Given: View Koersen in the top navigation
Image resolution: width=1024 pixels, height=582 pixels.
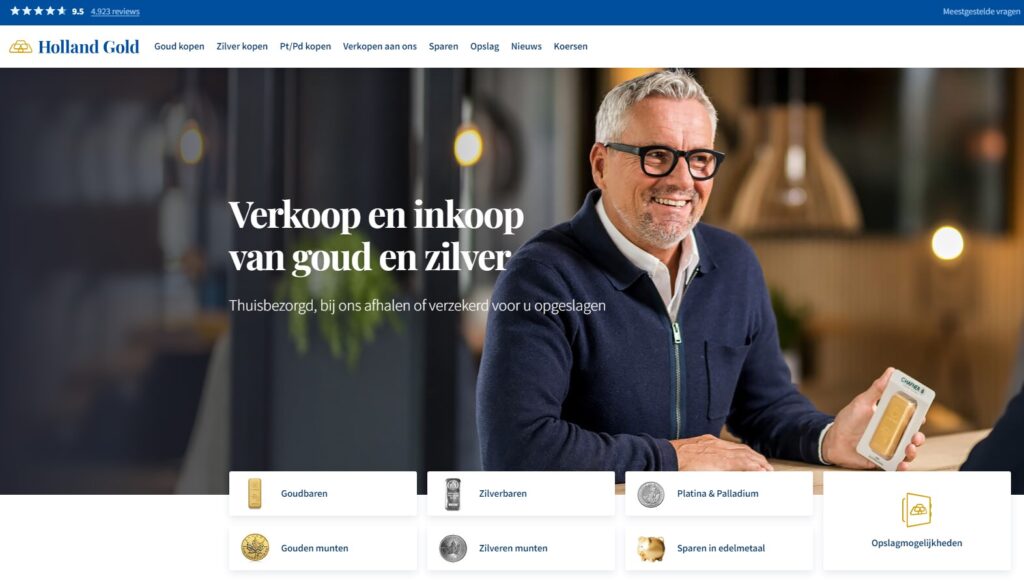Looking at the screenshot, I should pyautogui.click(x=570, y=46).
